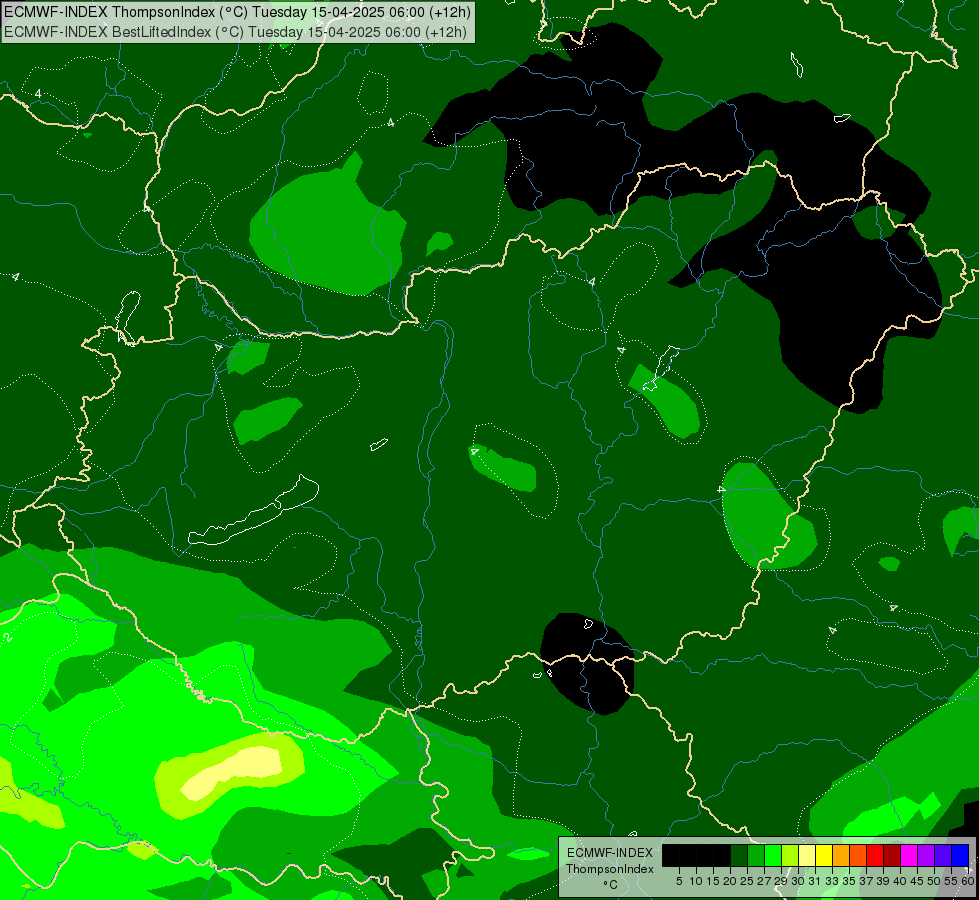Click legend scale value 50
Viewport: 979px width, 900px height.
pyautogui.click(x=934, y=881)
